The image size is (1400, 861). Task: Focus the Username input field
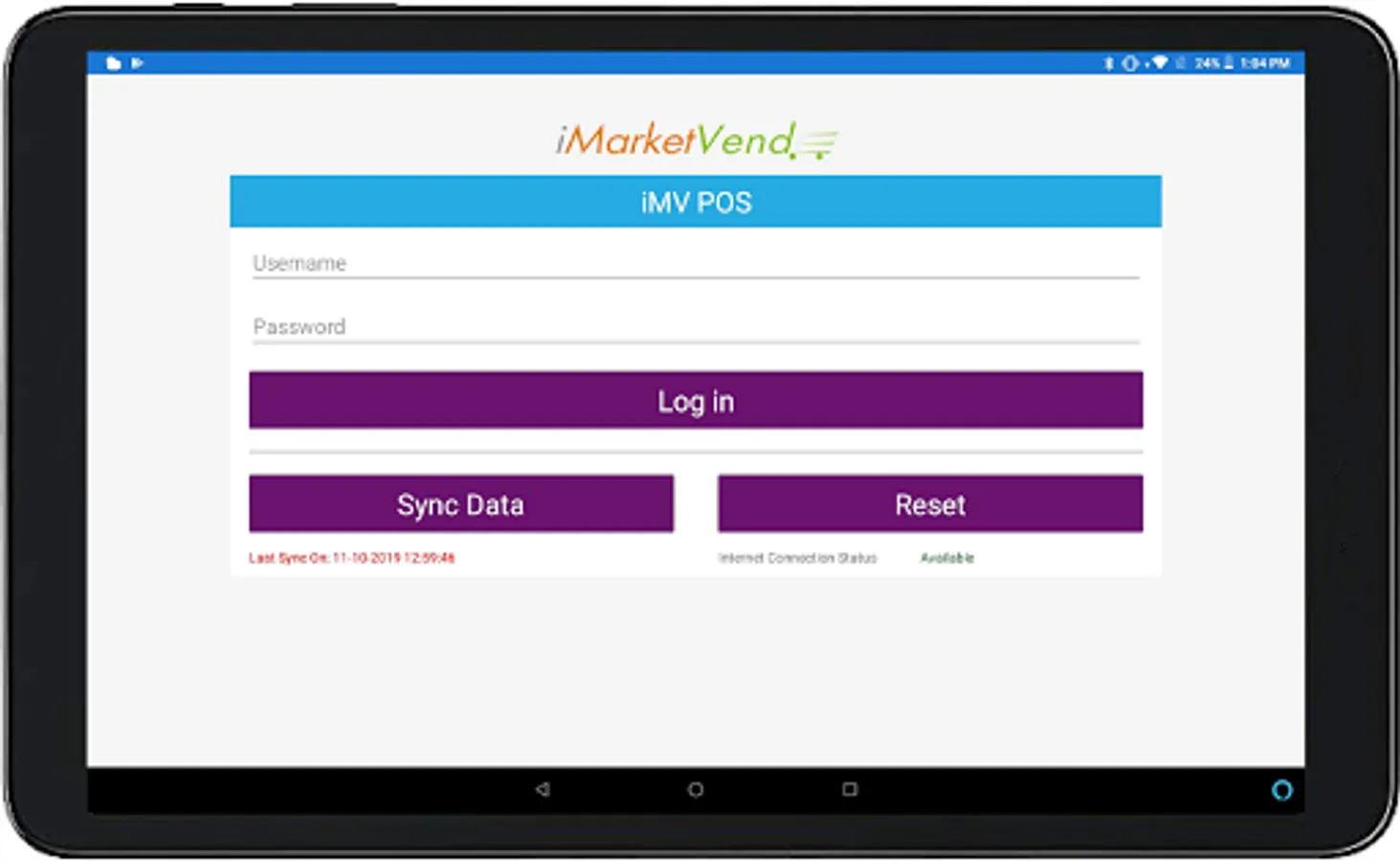(x=696, y=262)
